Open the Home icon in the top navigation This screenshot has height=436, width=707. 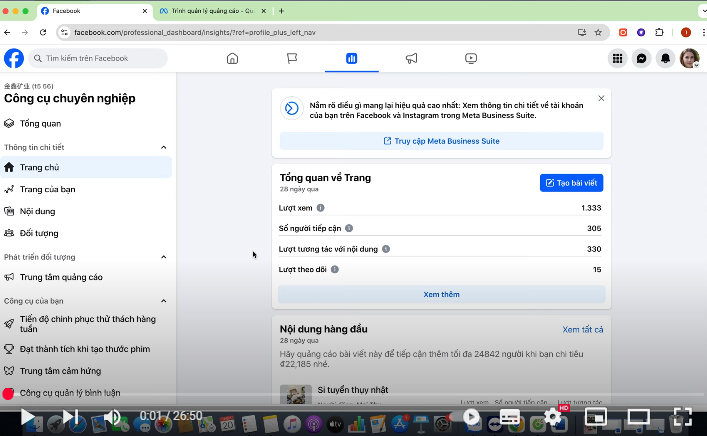(232, 59)
